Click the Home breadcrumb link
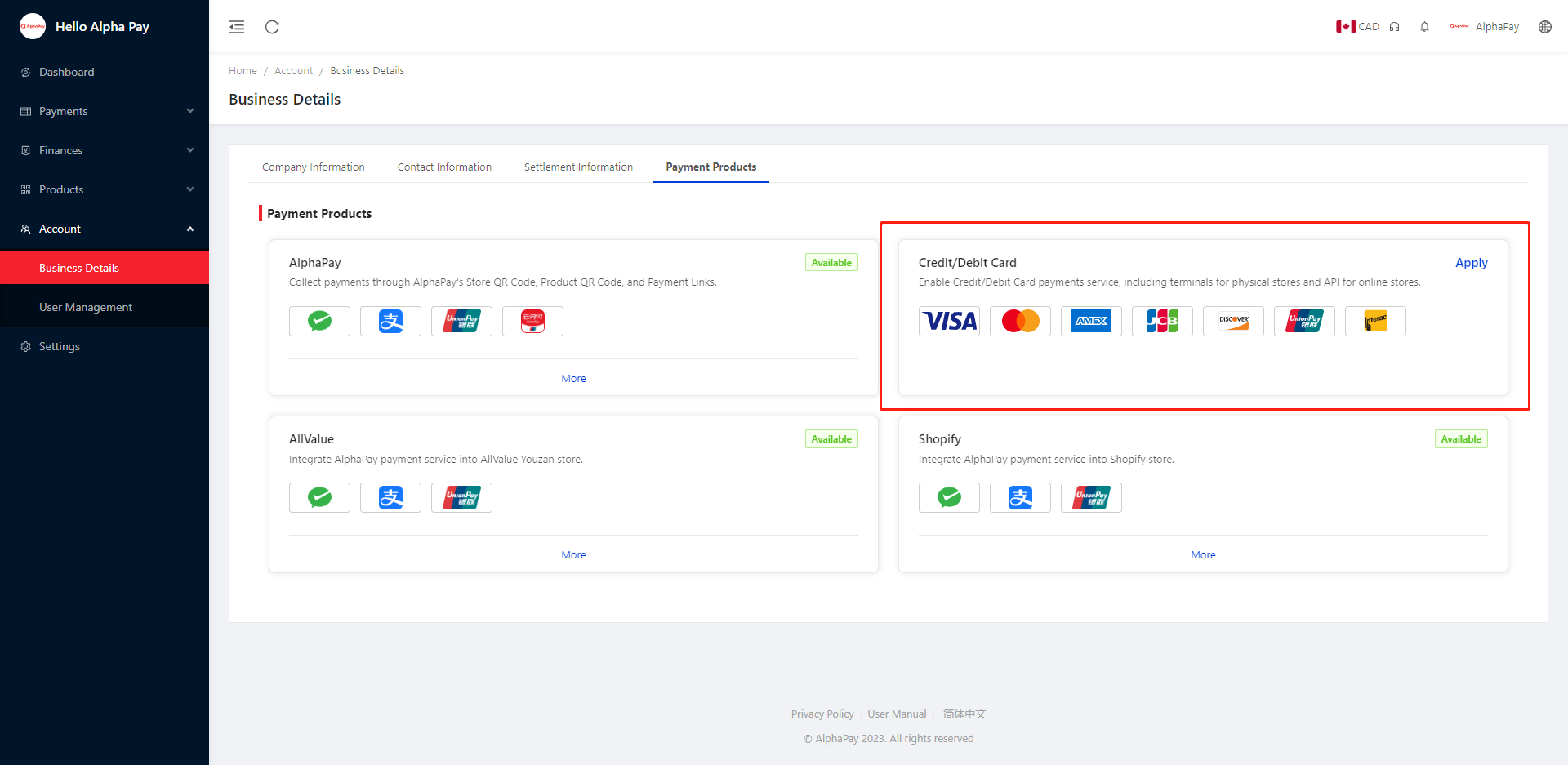The width and height of the screenshot is (1568, 765). [x=243, y=71]
